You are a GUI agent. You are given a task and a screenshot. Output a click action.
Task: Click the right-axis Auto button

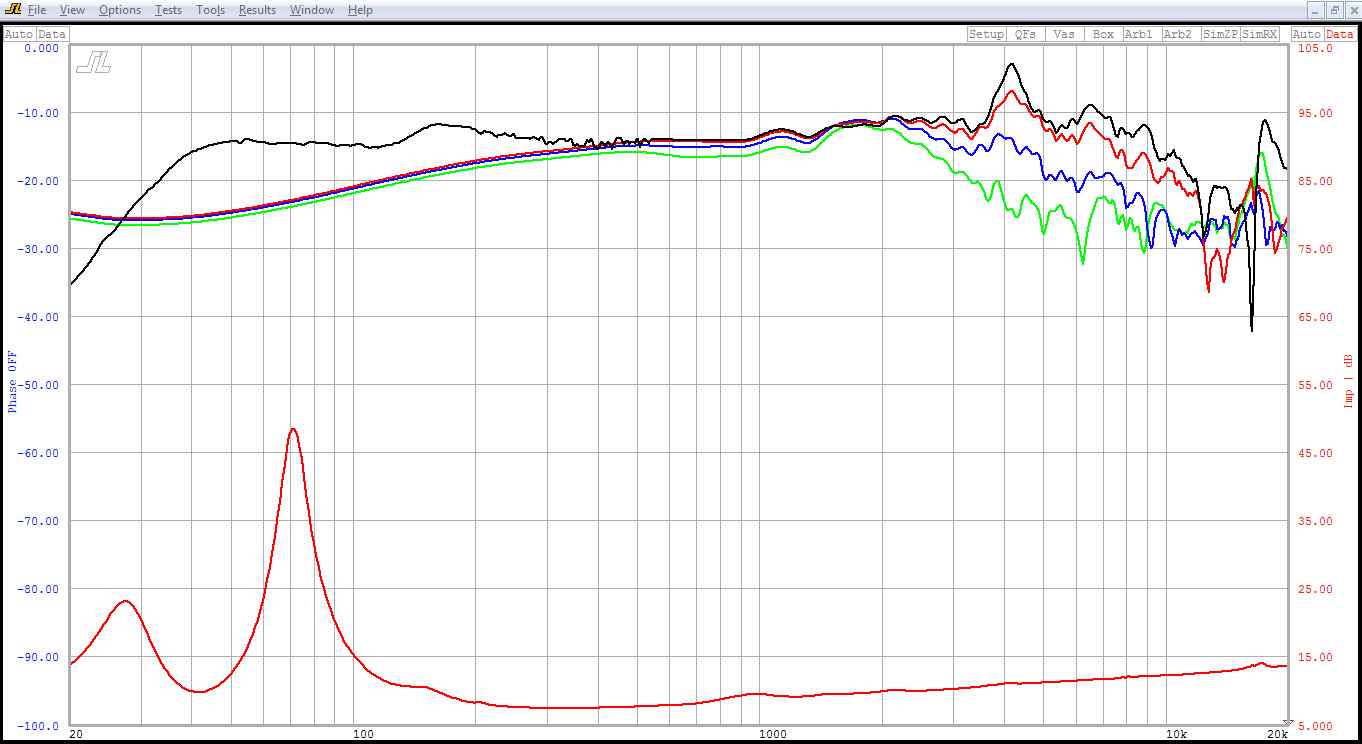pos(1307,34)
